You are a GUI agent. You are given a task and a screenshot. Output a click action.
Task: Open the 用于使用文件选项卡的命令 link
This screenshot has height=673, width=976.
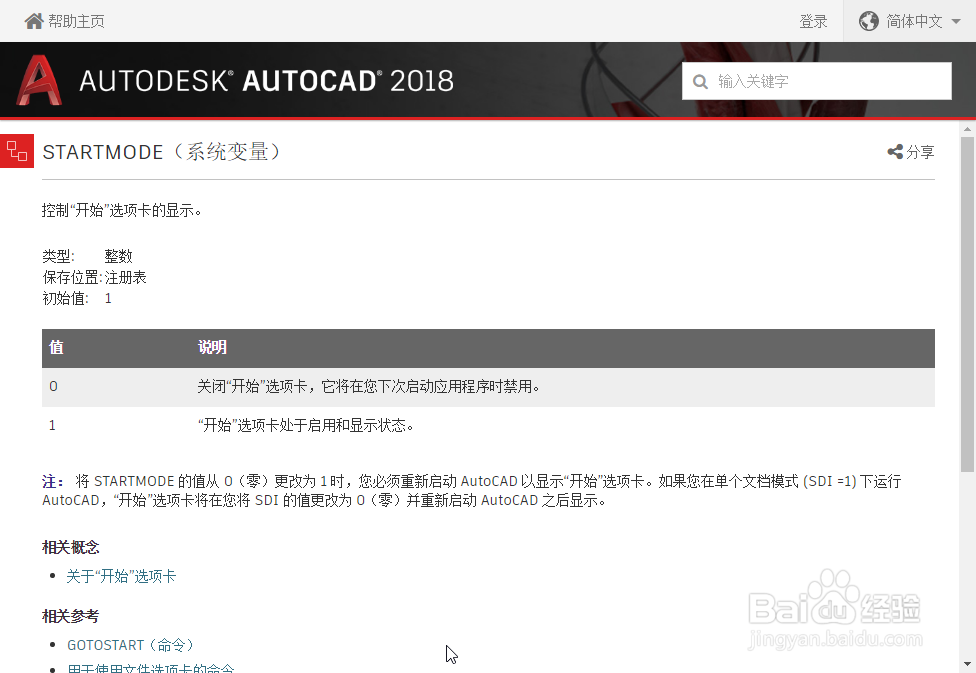(151, 668)
